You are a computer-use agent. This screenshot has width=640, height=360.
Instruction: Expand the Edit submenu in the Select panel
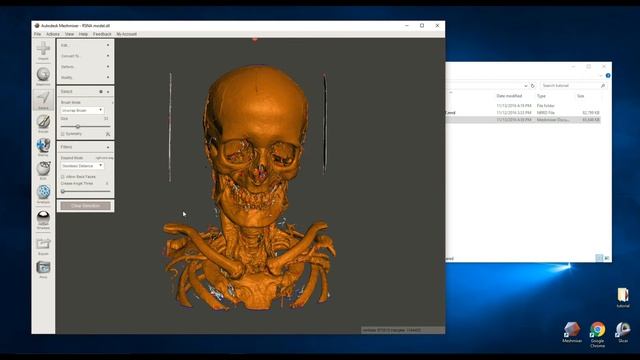85,45
